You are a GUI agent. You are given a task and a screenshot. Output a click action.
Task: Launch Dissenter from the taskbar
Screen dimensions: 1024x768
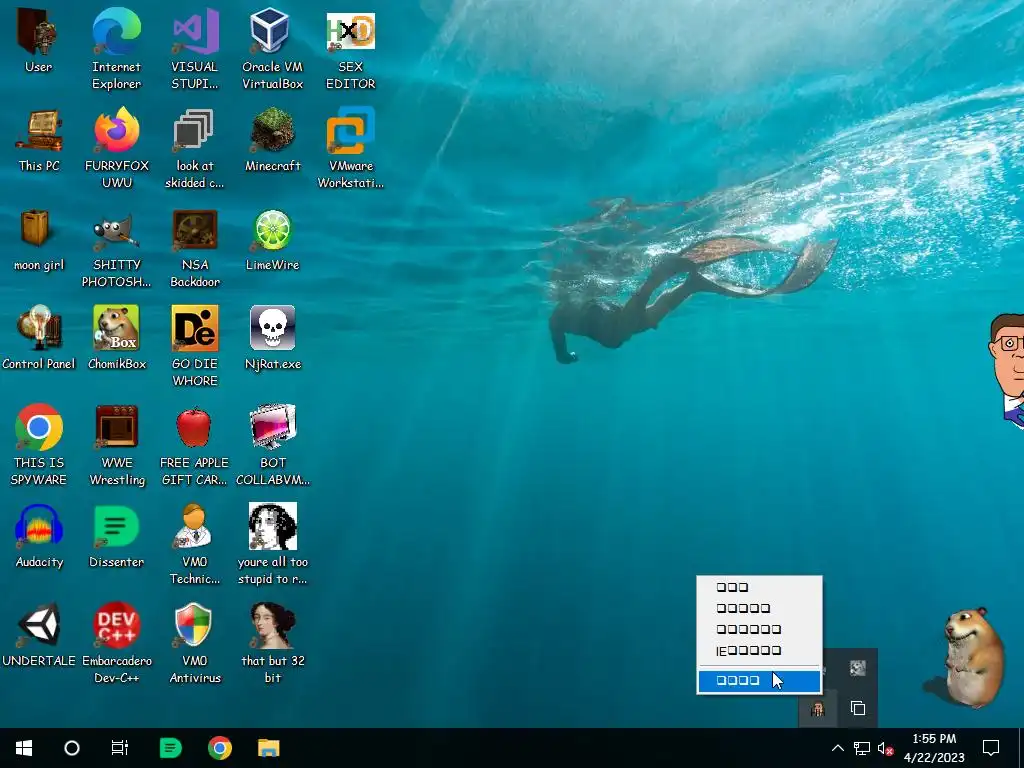tap(170, 748)
